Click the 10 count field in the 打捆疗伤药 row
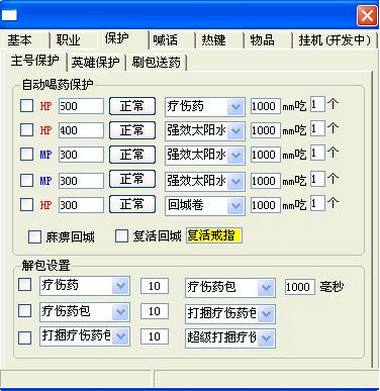The image size is (380, 391). (x=154, y=337)
